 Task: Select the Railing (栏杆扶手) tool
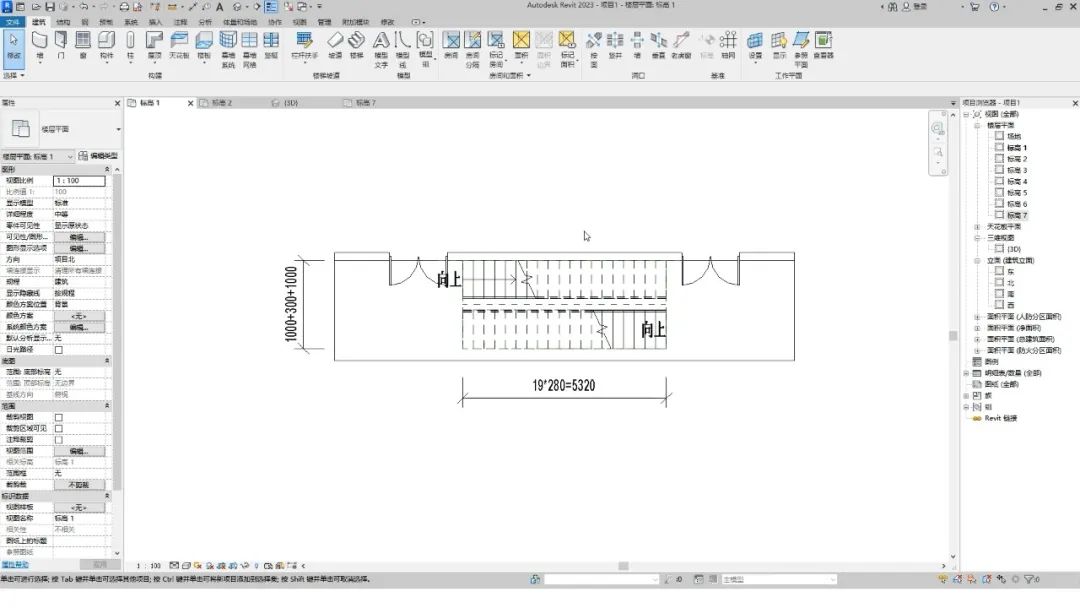tap(304, 45)
